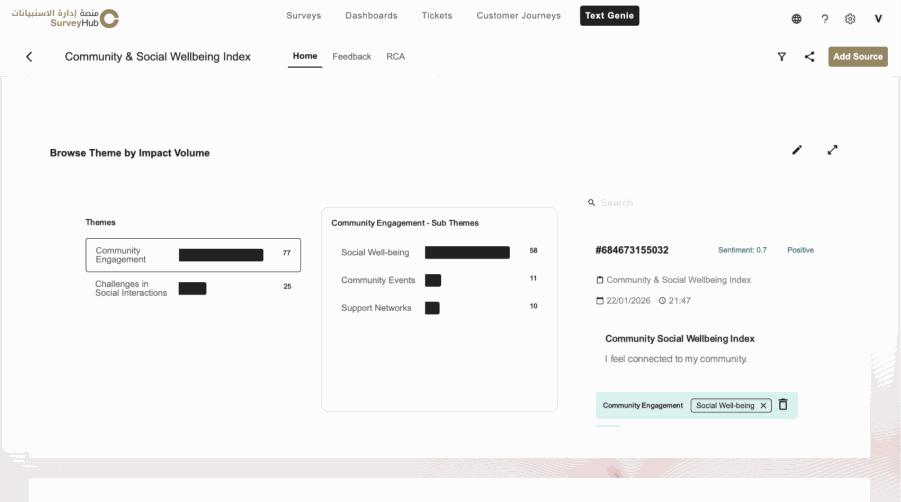Click Community & Social Wellbeing Index source label
The height and width of the screenshot is (502, 901).
(679, 280)
